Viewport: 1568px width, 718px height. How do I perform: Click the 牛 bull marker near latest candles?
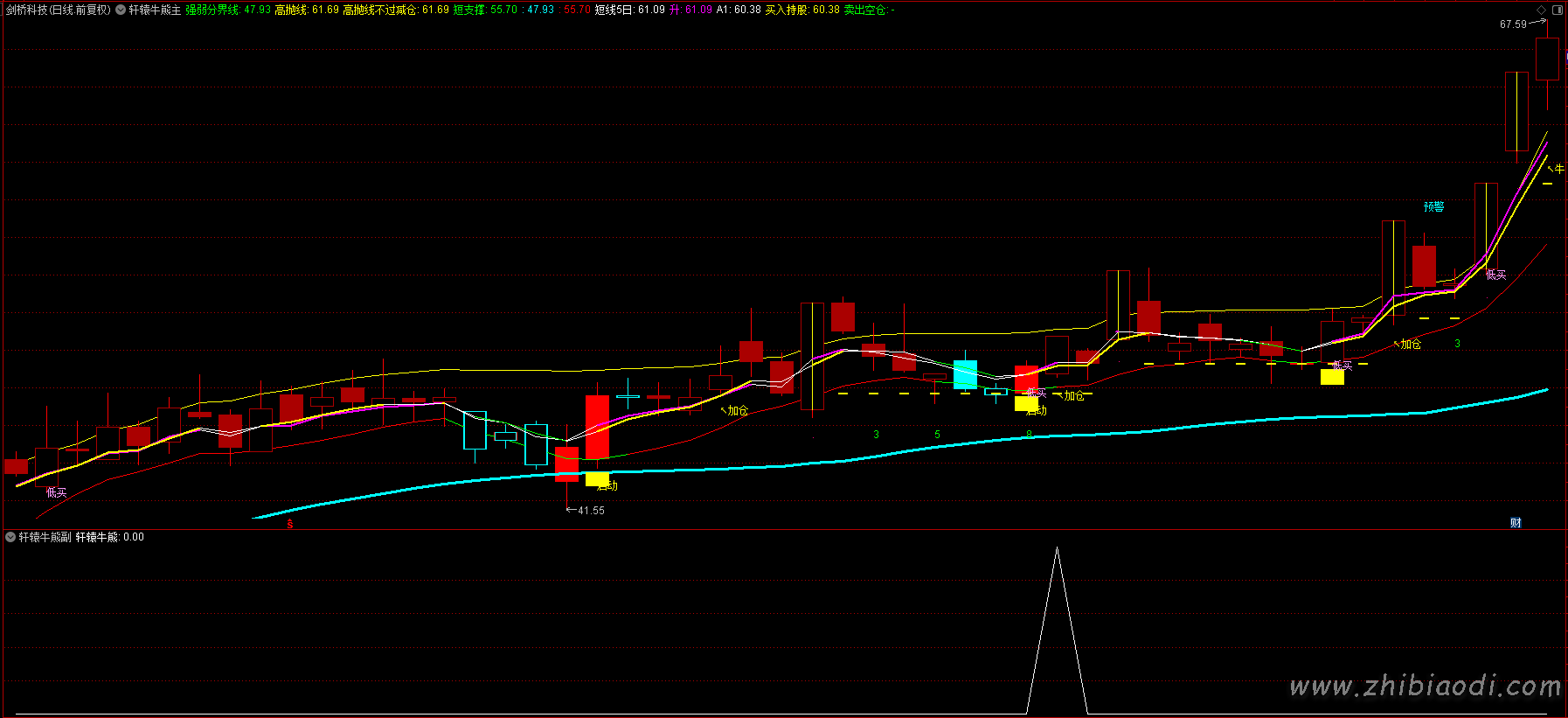coord(1558,169)
